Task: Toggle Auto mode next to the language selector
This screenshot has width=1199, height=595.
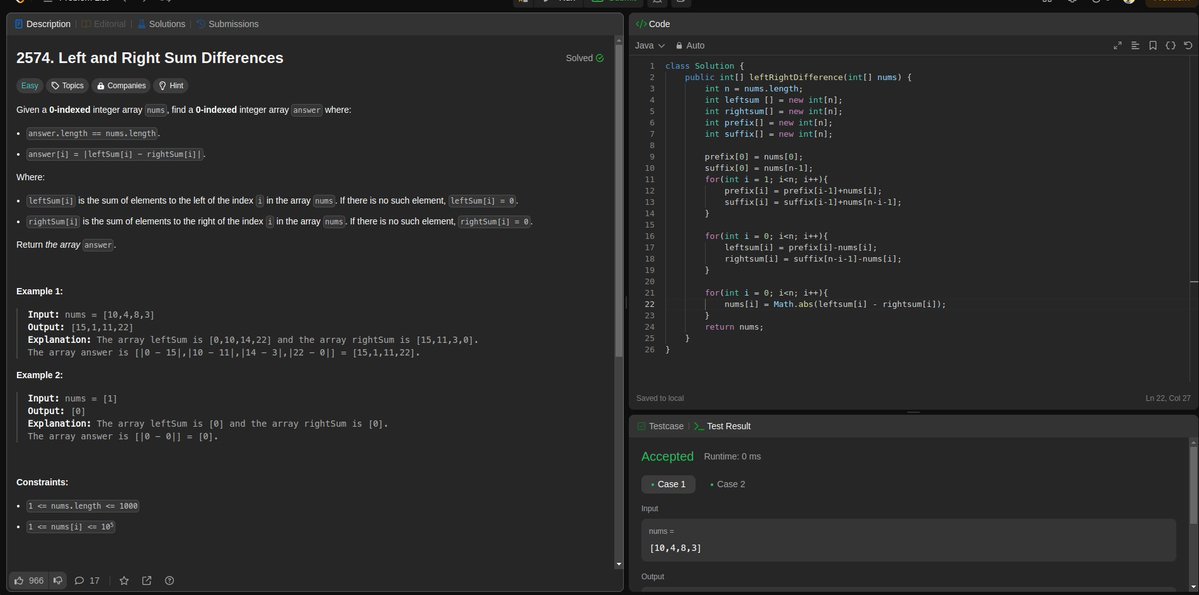Action: click(x=690, y=45)
